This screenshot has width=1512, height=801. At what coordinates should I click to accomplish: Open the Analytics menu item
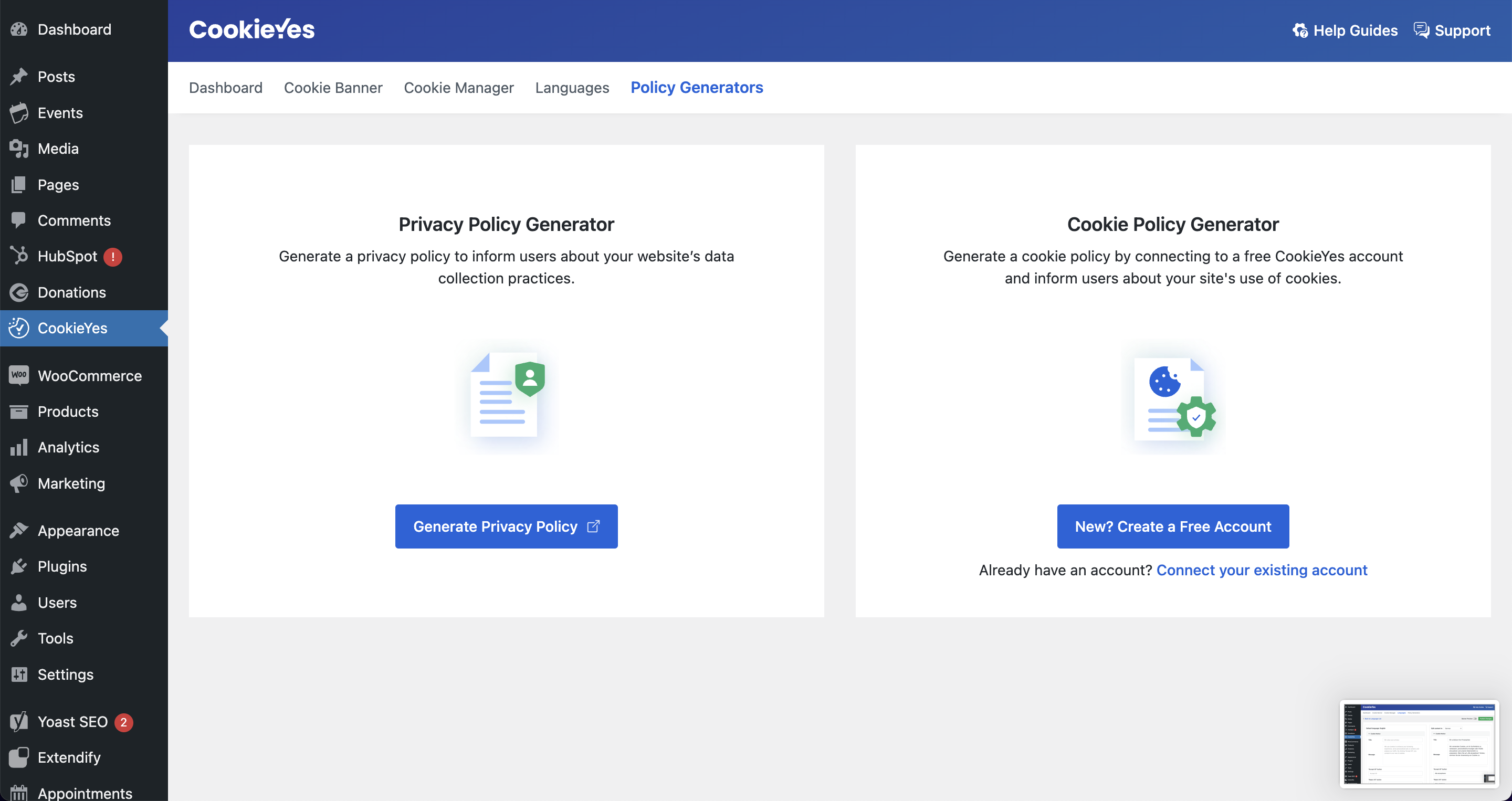pyautogui.click(x=84, y=447)
